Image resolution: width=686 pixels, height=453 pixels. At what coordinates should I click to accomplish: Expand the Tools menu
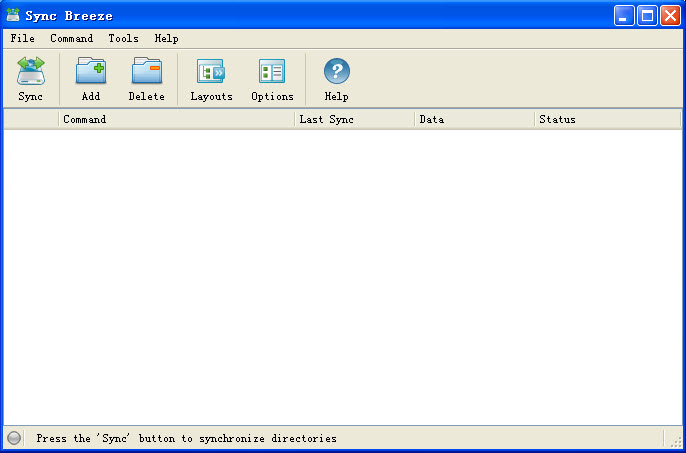124,38
